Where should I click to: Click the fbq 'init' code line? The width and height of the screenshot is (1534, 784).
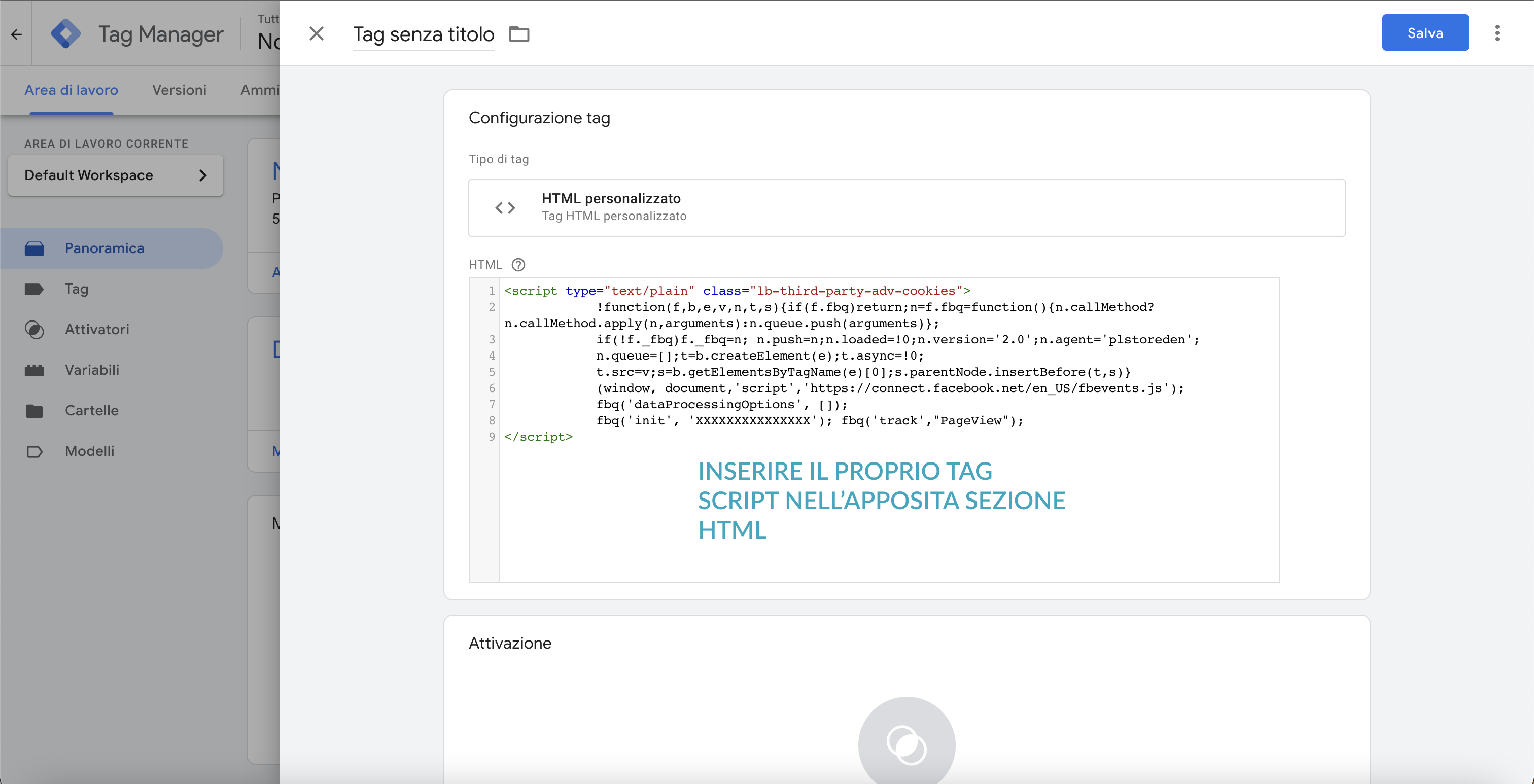(x=810, y=420)
